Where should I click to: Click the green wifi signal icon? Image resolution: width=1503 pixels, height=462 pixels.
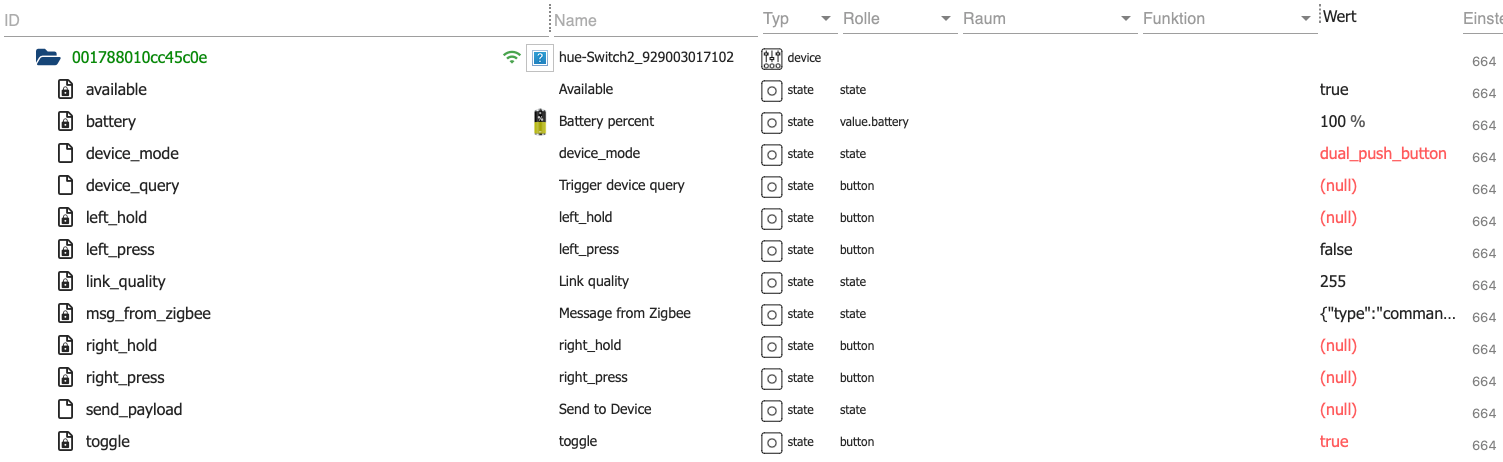tap(512, 57)
